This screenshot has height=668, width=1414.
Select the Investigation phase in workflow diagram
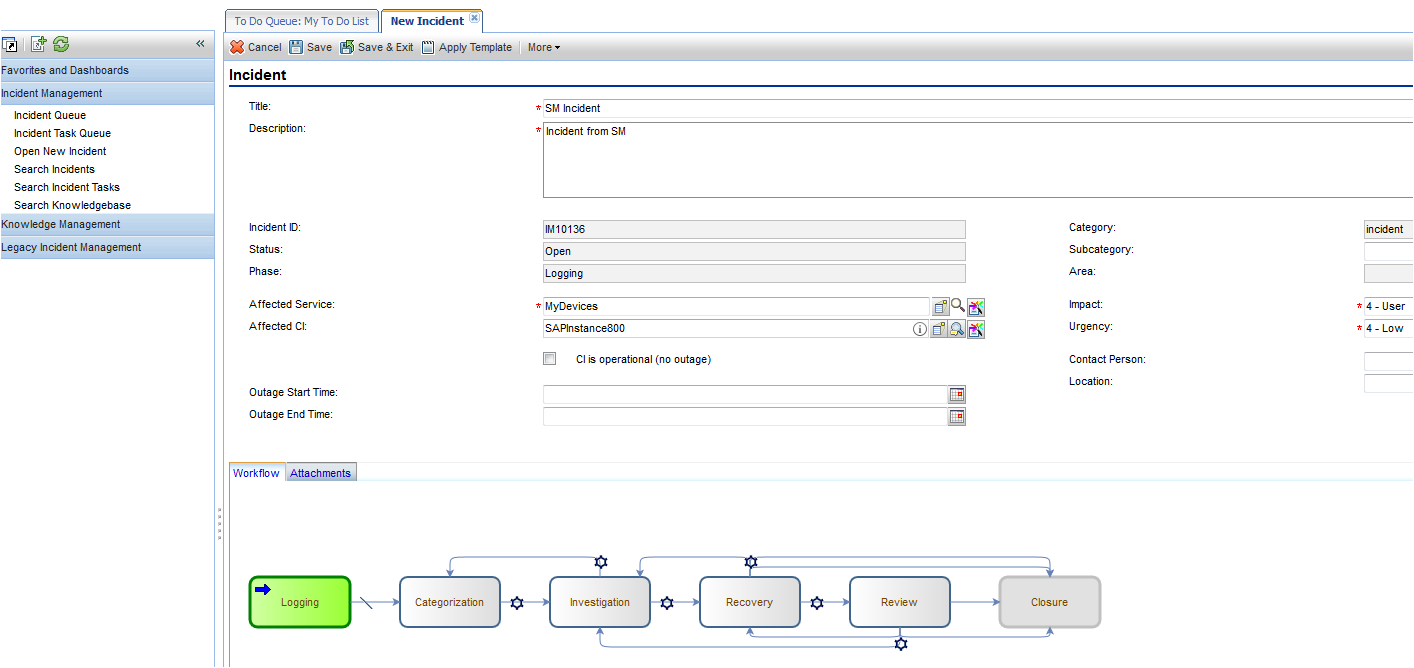tap(599, 602)
